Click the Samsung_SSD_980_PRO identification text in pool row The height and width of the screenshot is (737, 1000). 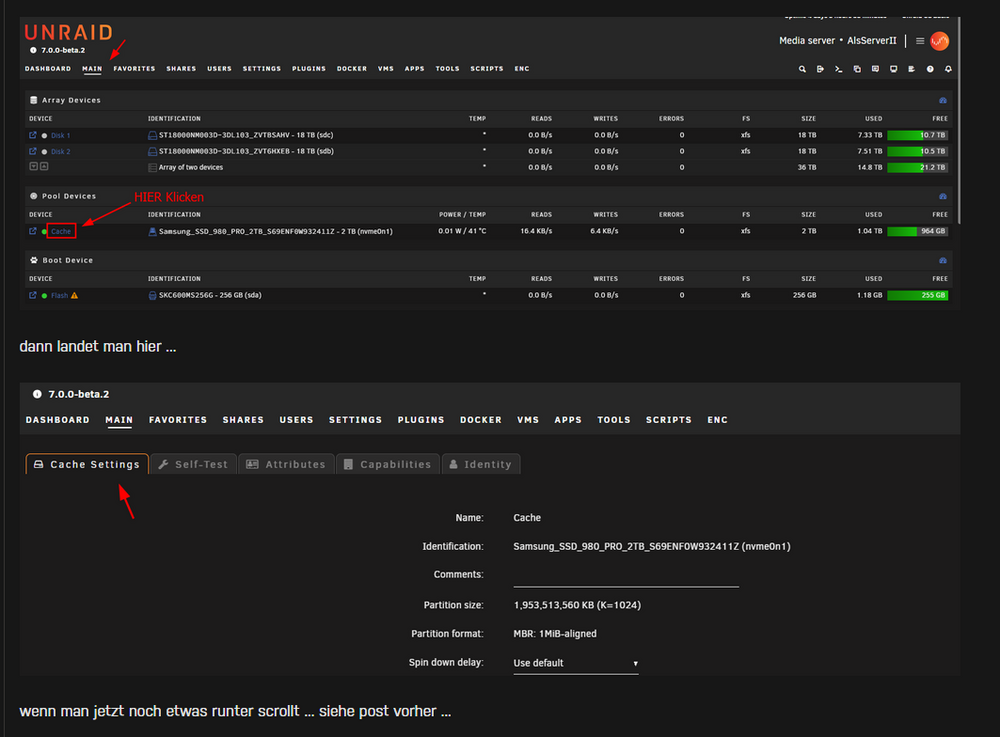pyautogui.click(x=276, y=231)
